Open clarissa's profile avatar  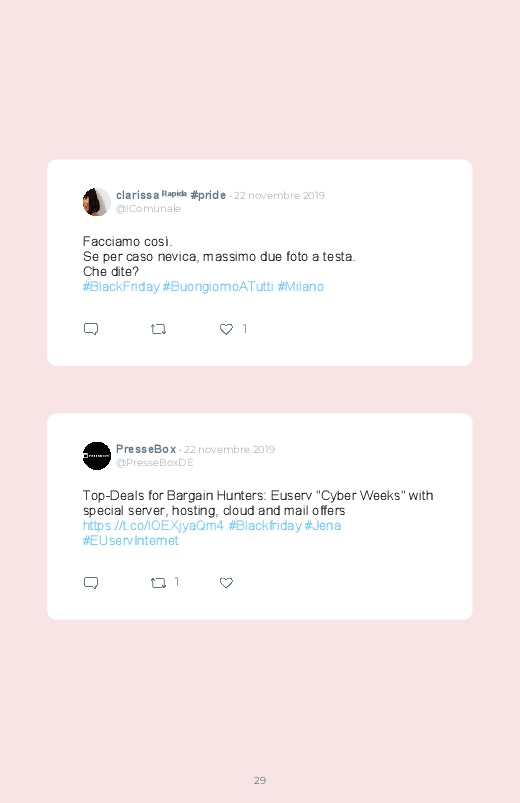point(97,202)
